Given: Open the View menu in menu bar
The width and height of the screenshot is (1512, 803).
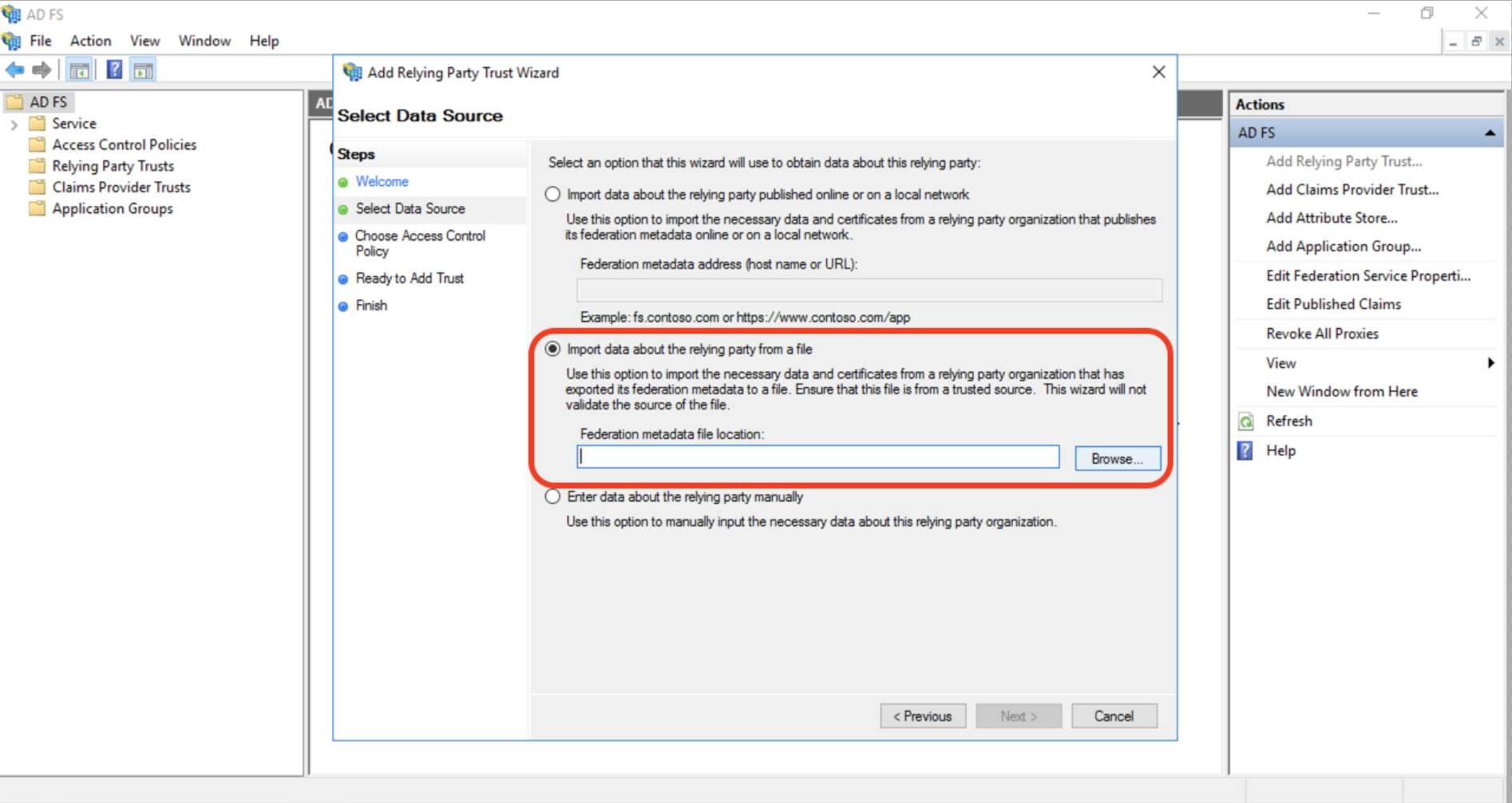Looking at the screenshot, I should click(x=145, y=41).
